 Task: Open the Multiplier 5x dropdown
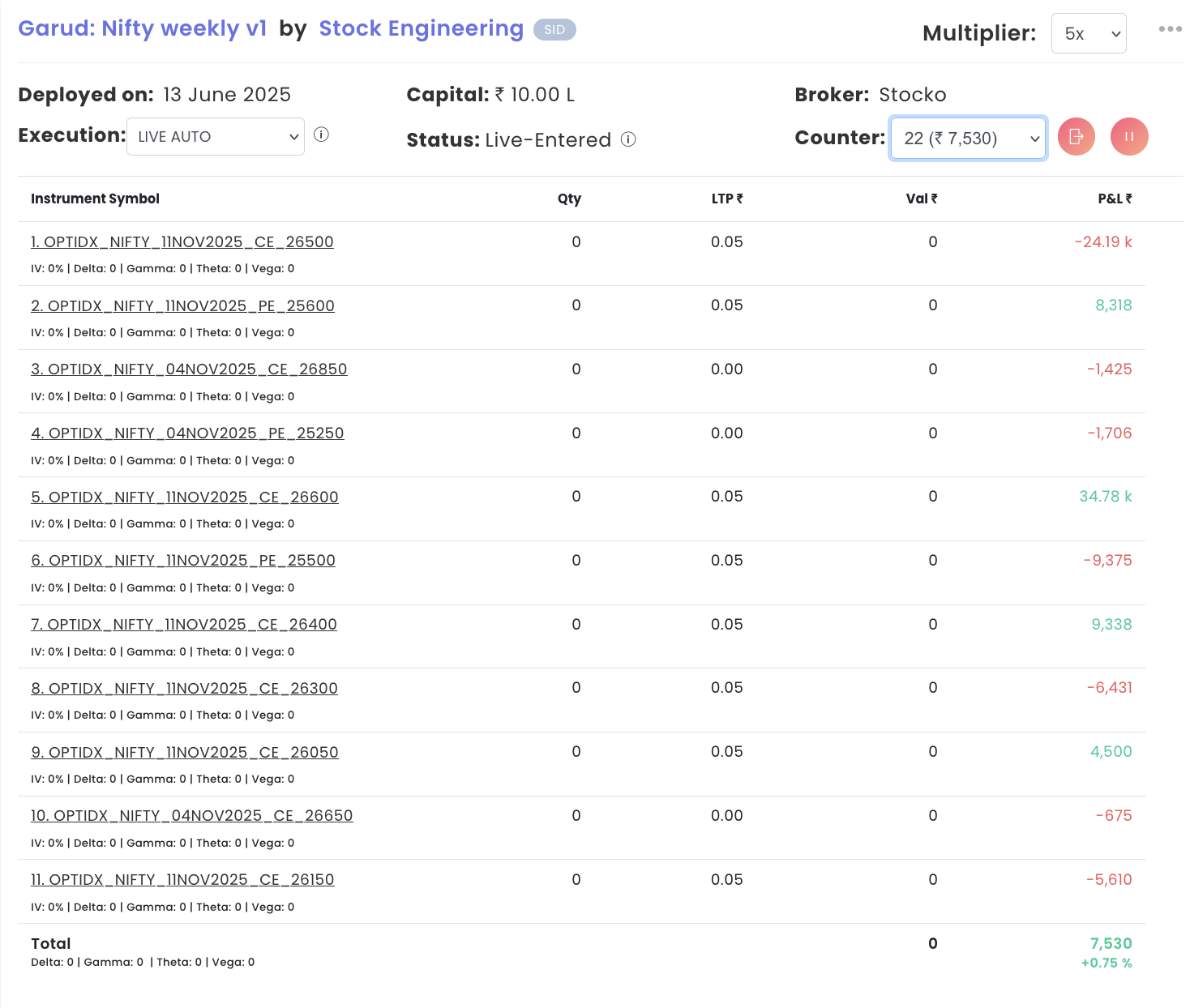[1088, 33]
